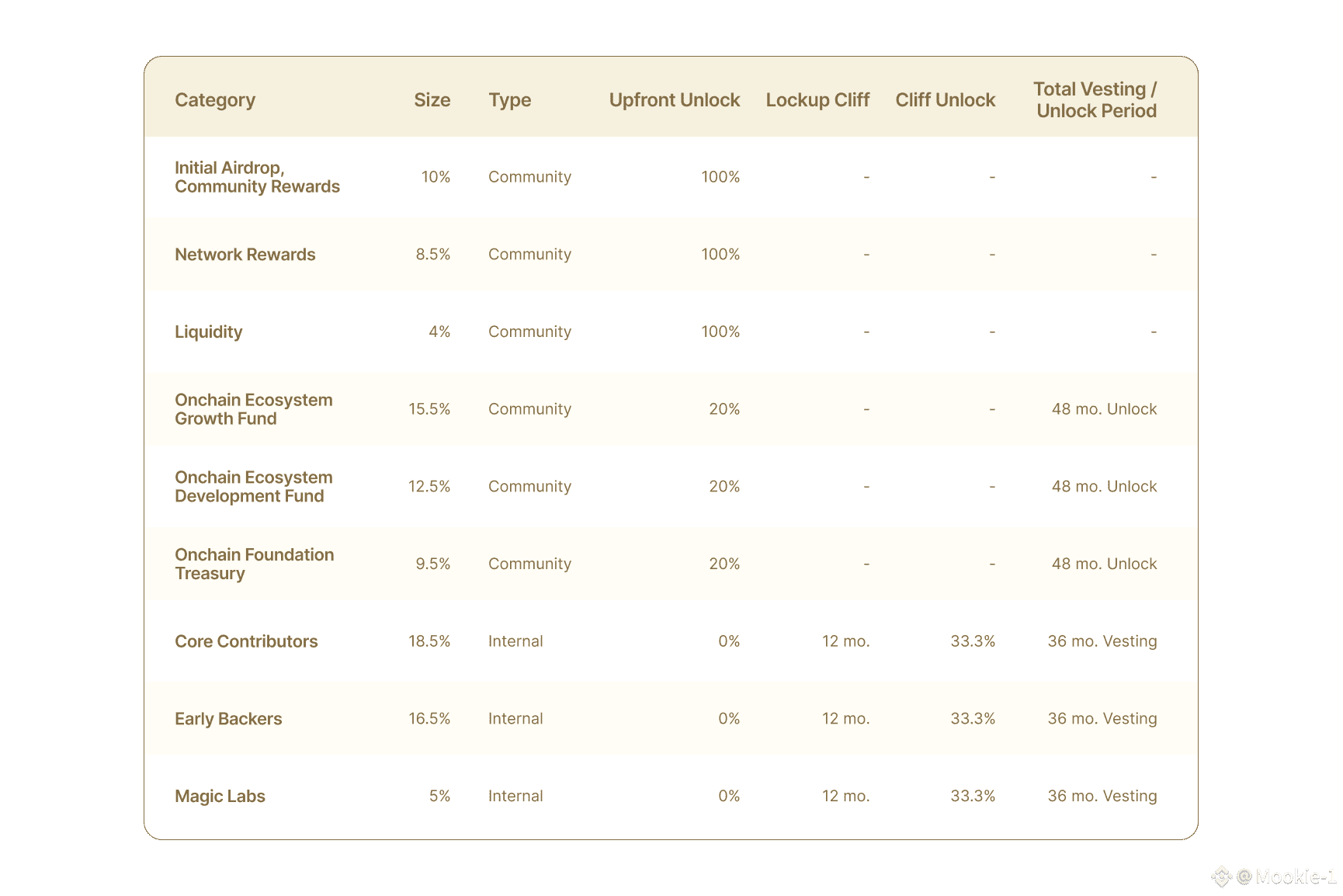Click the 15.5% size value

(430, 409)
